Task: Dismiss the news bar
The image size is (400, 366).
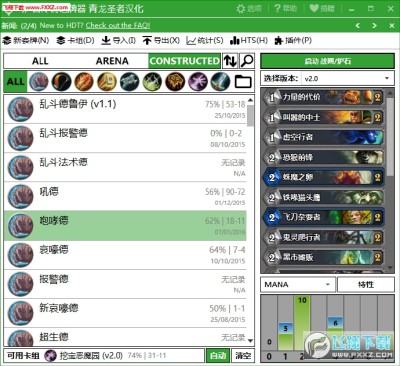Action: [392, 25]
